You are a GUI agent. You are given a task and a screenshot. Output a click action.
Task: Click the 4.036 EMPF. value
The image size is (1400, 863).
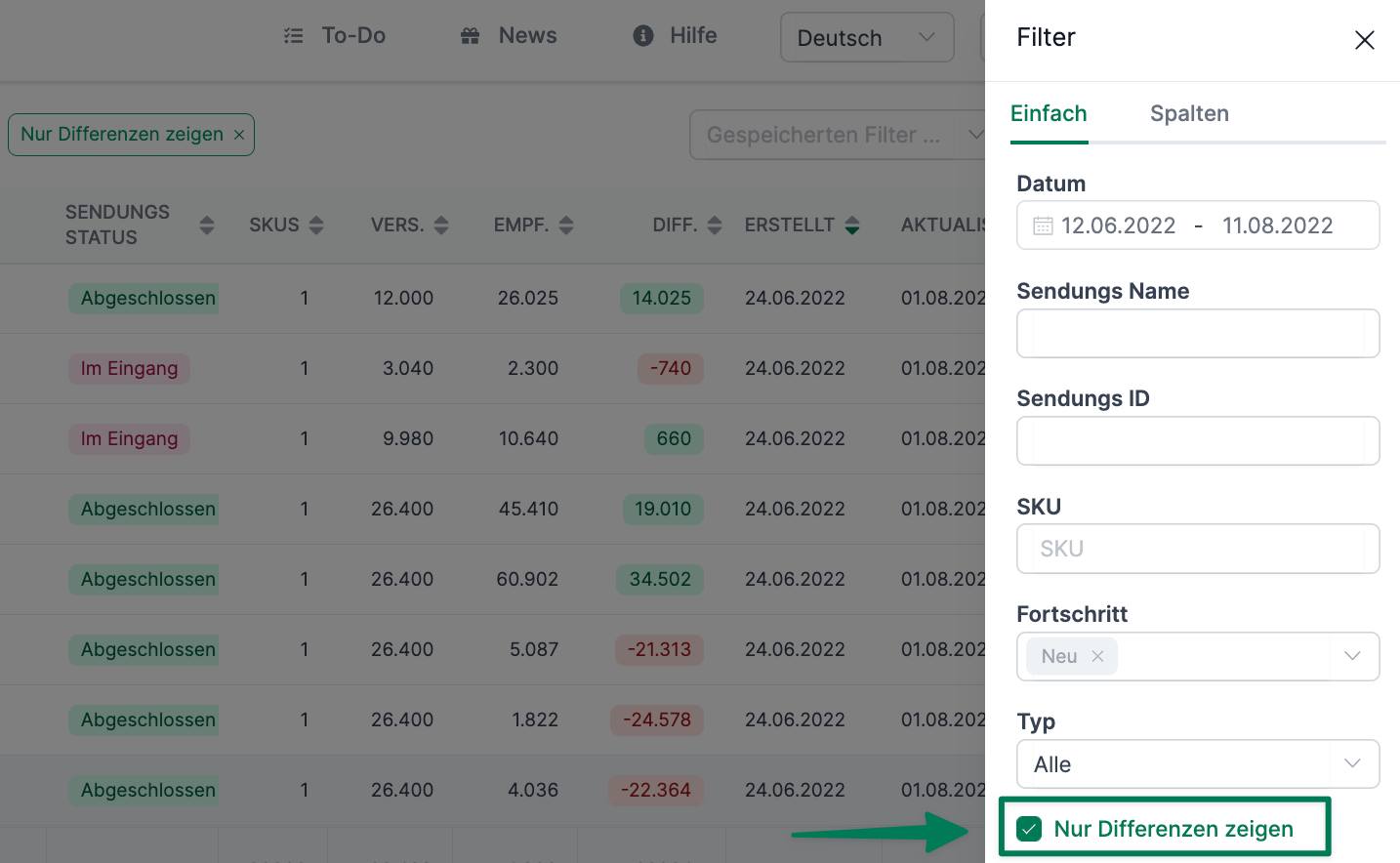pos(533,791)
